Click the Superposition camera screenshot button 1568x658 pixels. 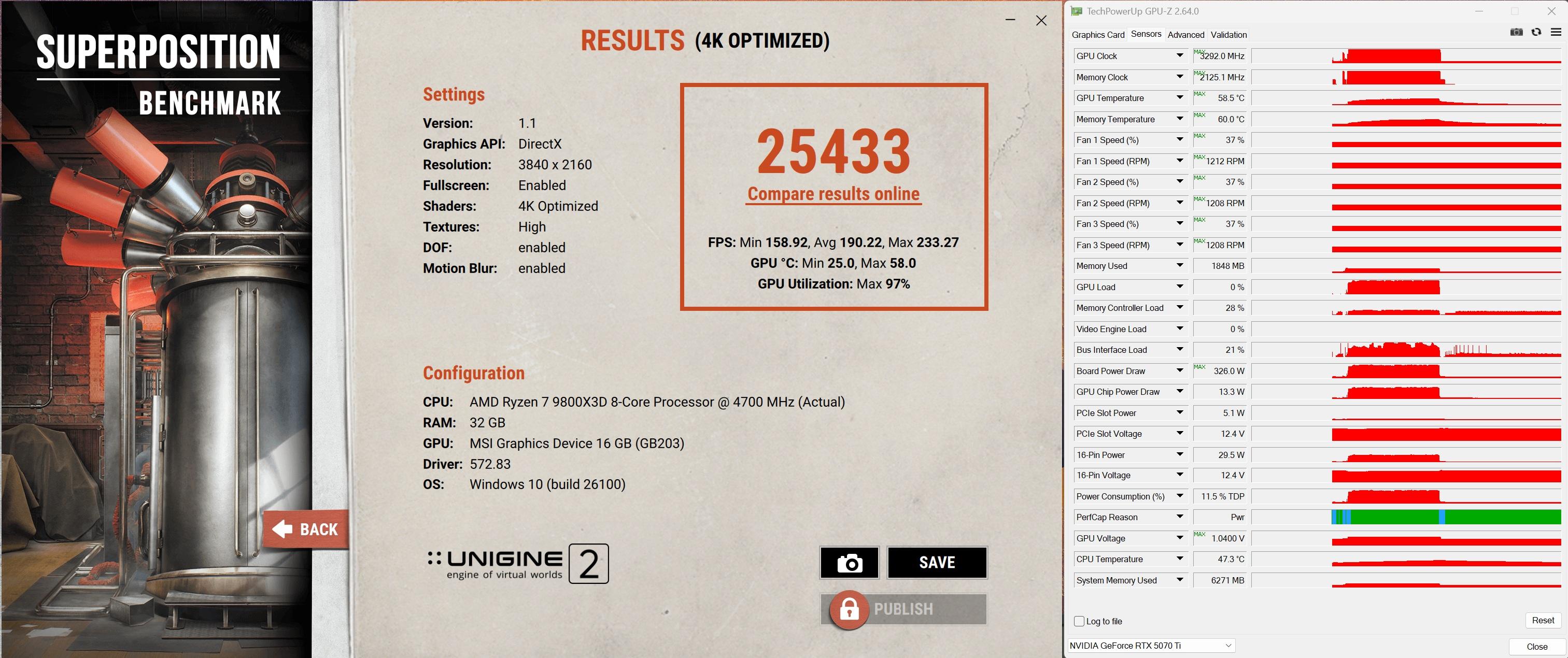point(849,563)
